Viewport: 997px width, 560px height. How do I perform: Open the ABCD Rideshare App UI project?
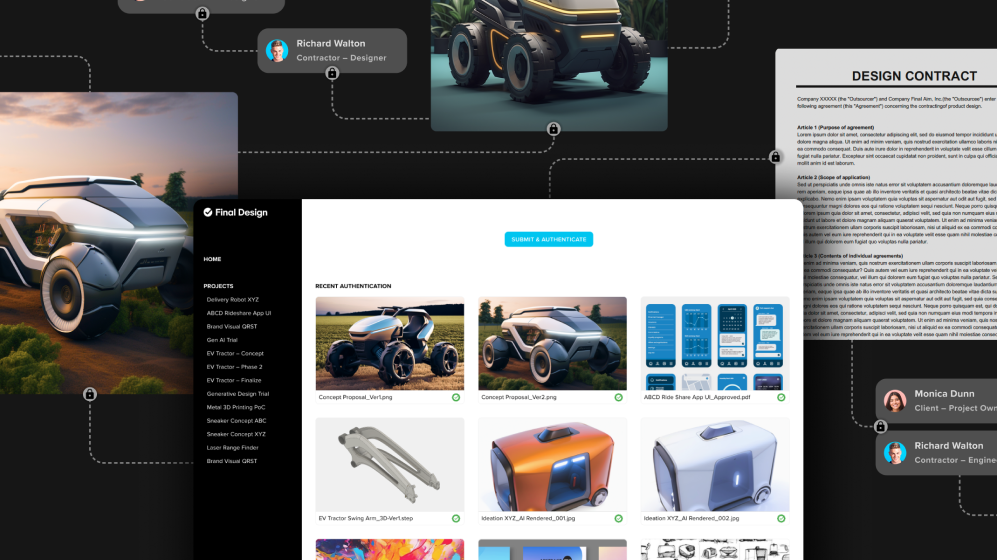click(x=238, y=313)
